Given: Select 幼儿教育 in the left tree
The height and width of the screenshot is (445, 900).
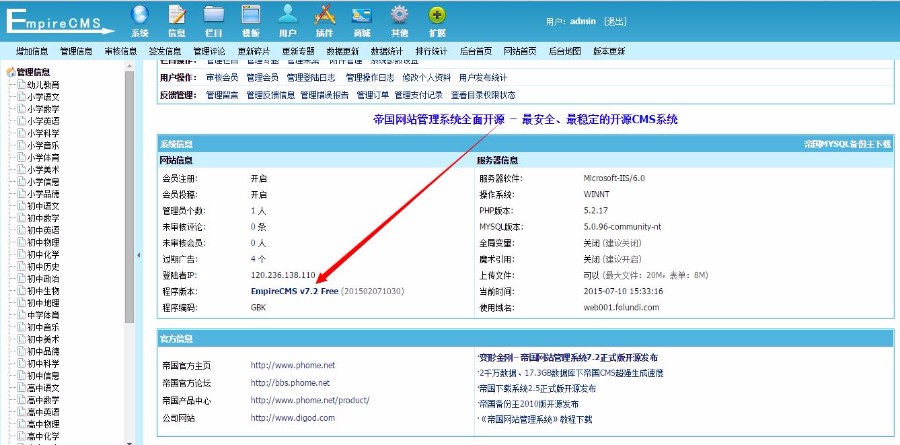Looking at the screenshot, I should pyautogui.click(x=43, y=85).
